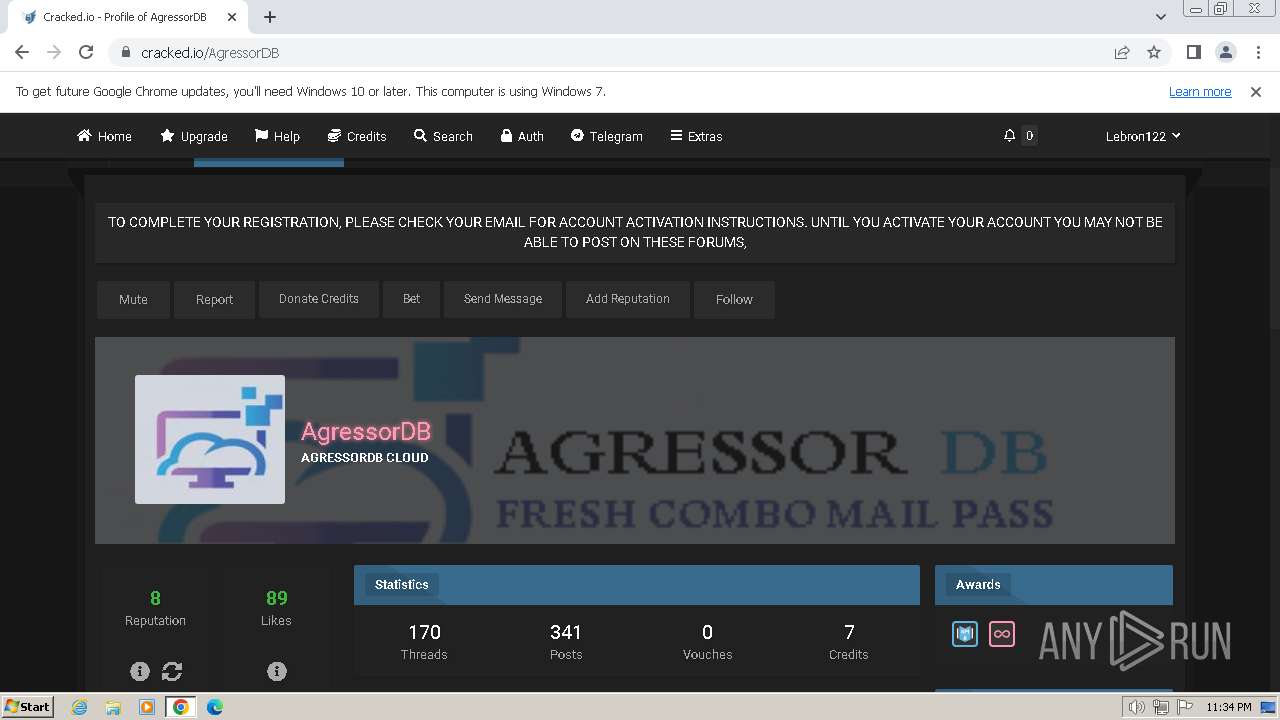Screen dimensions: 1280x720
Task: Click the info icon under Likes
Action: 277,671
